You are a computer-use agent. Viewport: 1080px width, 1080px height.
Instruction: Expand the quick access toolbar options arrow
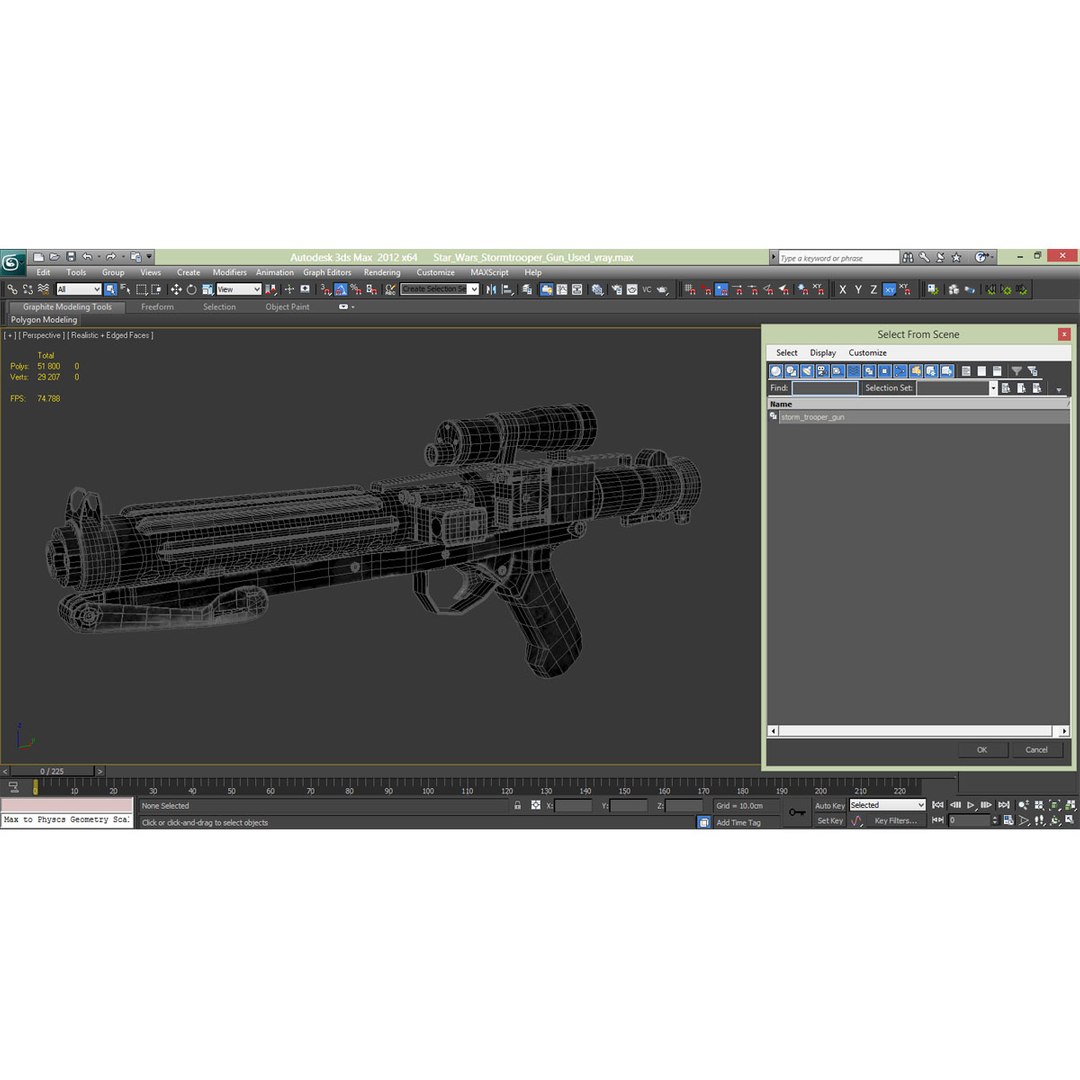(x=149, y=257)
